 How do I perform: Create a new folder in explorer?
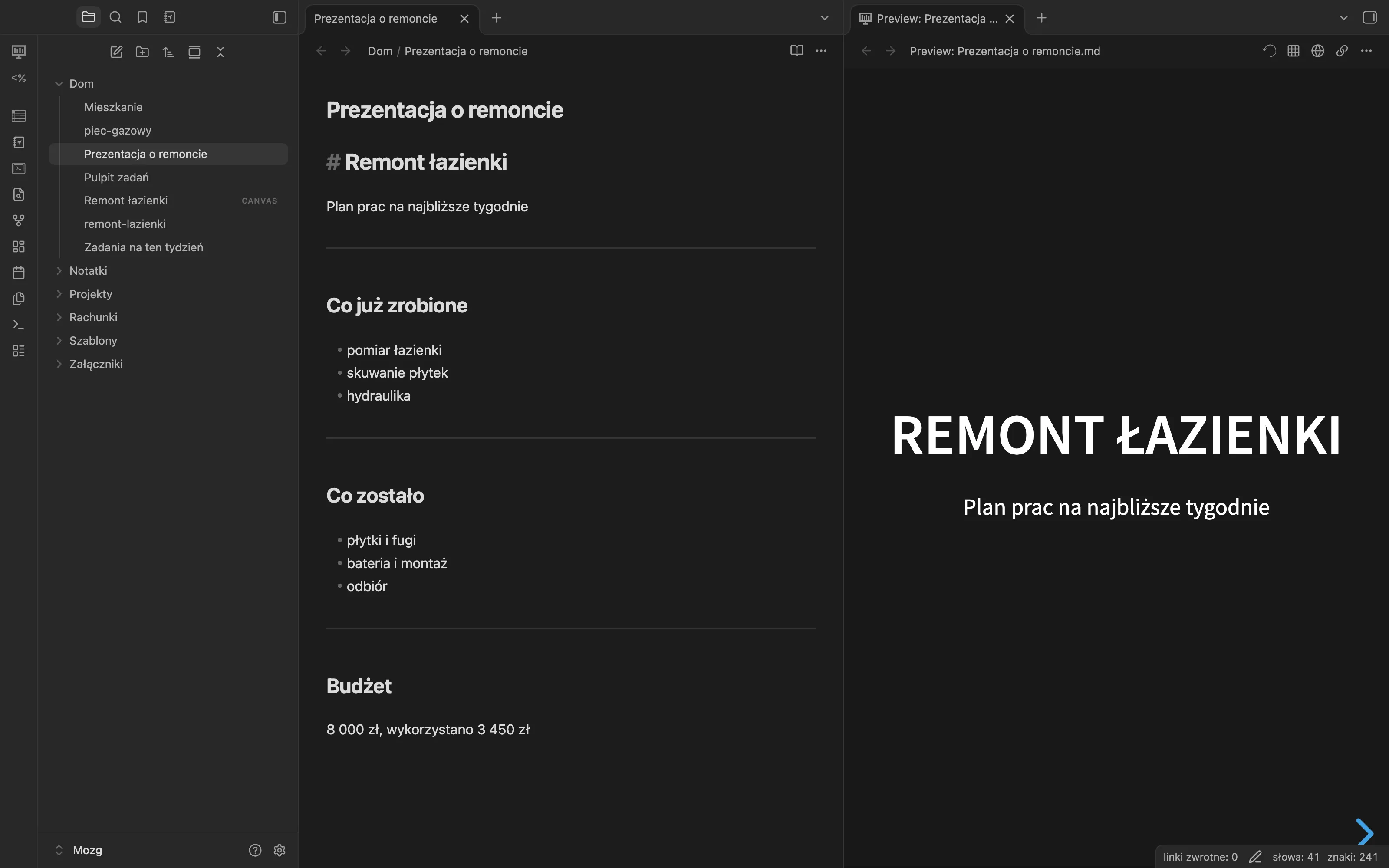[x=142, y=52]
